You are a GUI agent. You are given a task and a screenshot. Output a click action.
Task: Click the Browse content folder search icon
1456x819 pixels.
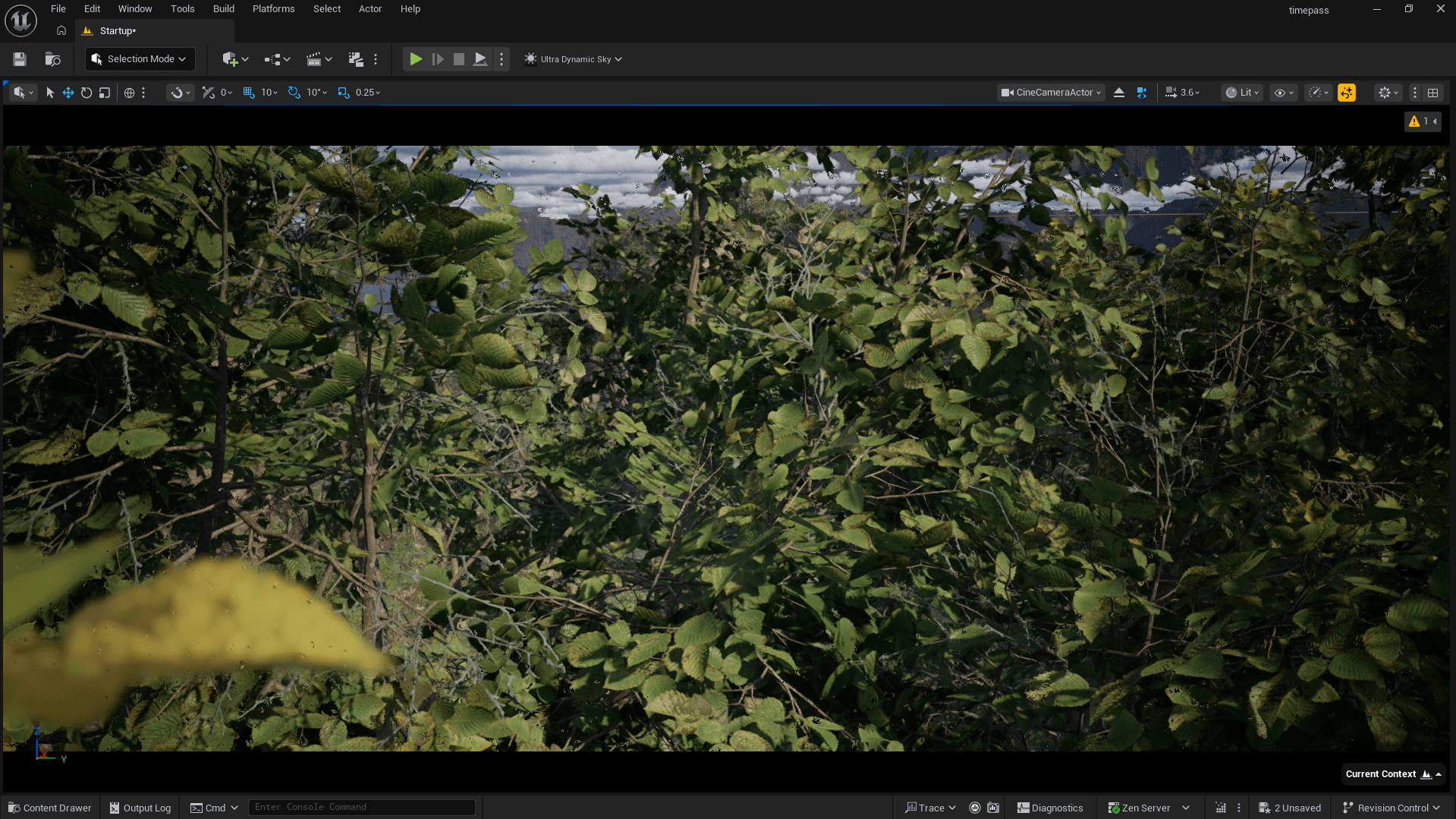click(x=52, y=59)
